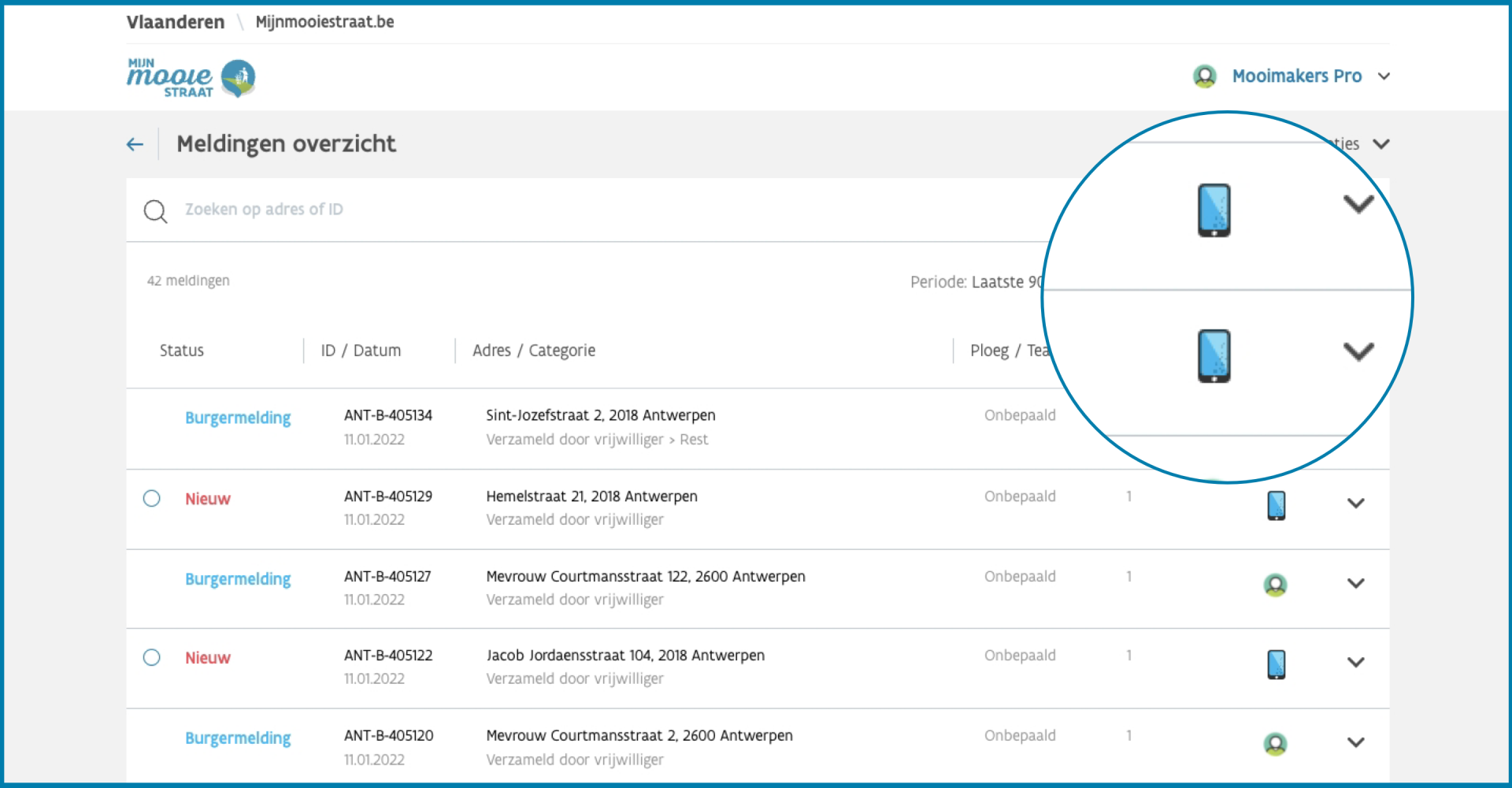The image size is (1512, 788).
Task: Open the Periode: Laatste filter
Action: pyautogui.click(x=977, y=282)
